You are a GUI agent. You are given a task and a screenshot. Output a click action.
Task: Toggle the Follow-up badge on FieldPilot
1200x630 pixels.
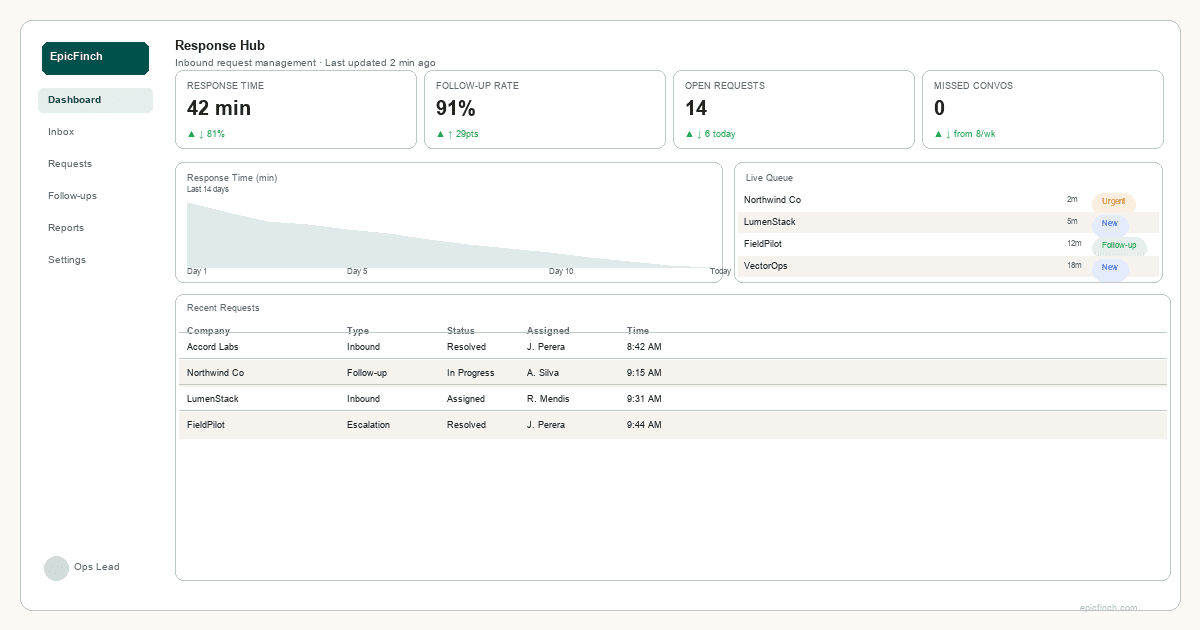click(x=1119, y=245)
